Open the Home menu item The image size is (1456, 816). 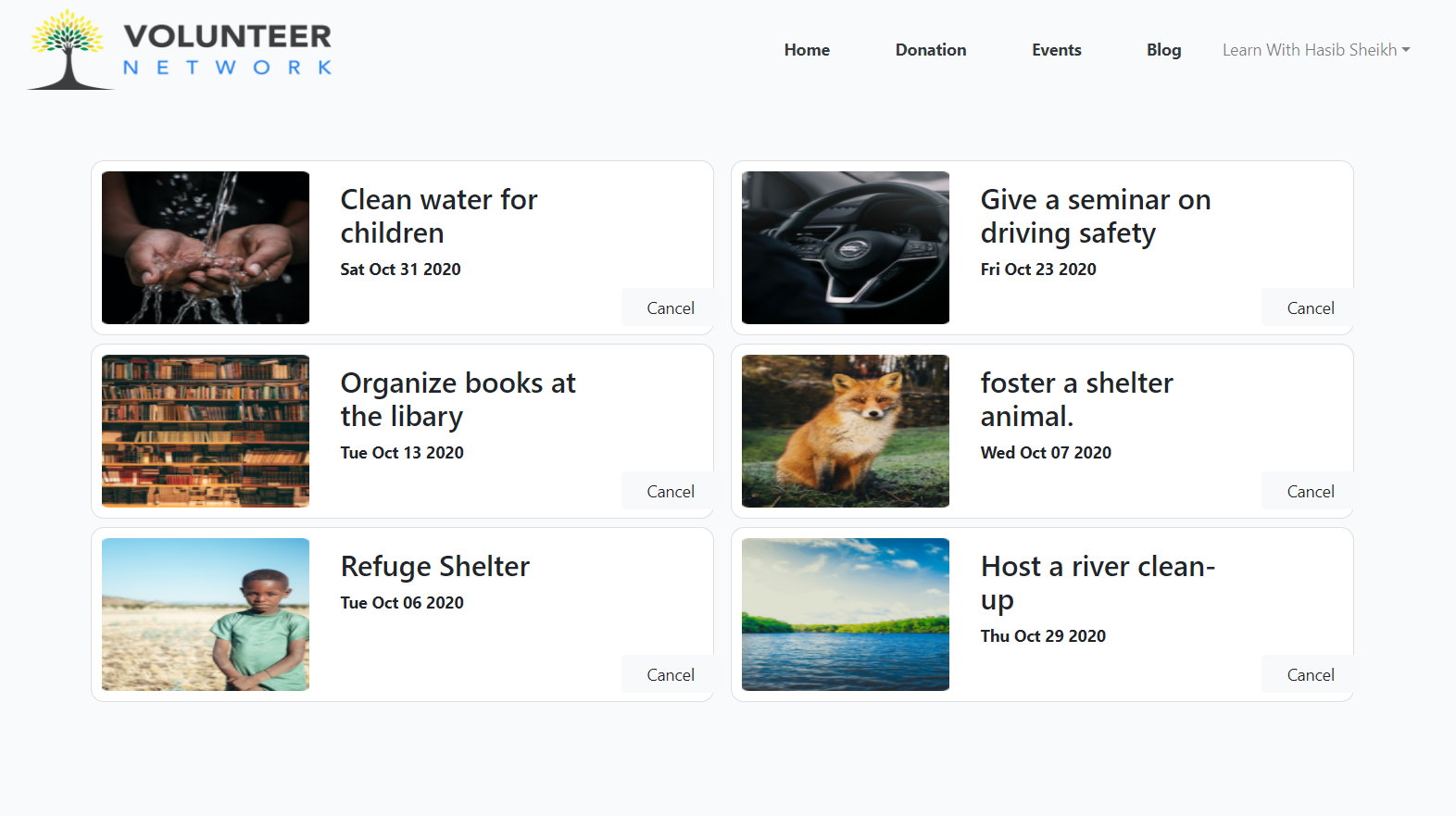807,50
